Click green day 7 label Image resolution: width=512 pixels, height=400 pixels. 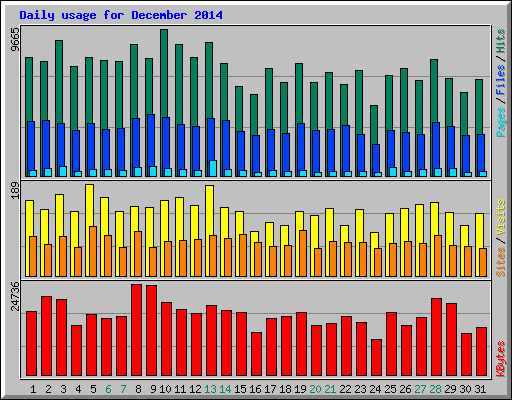click(x=123, y=389)
